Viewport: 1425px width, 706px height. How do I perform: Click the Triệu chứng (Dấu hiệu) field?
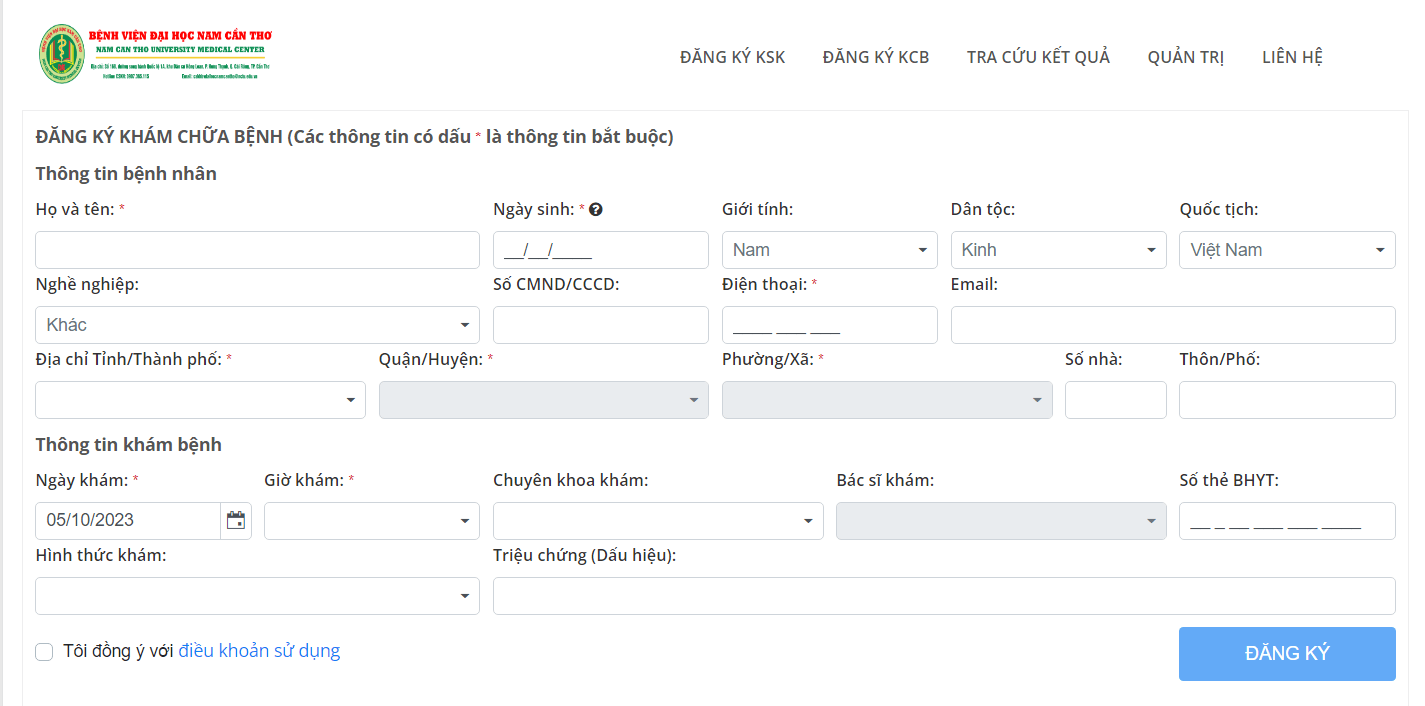943,596
